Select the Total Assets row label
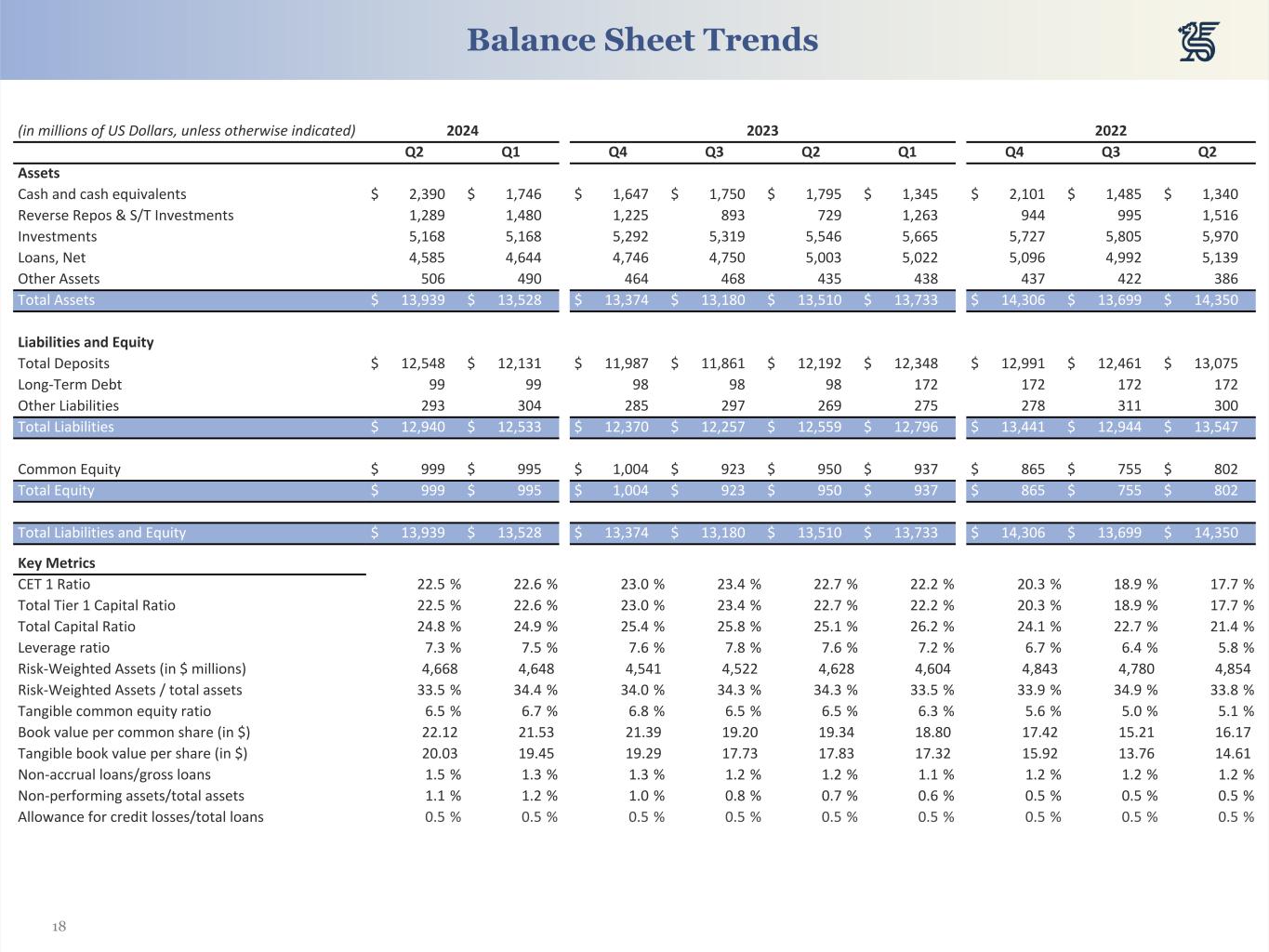 [56, 299]
